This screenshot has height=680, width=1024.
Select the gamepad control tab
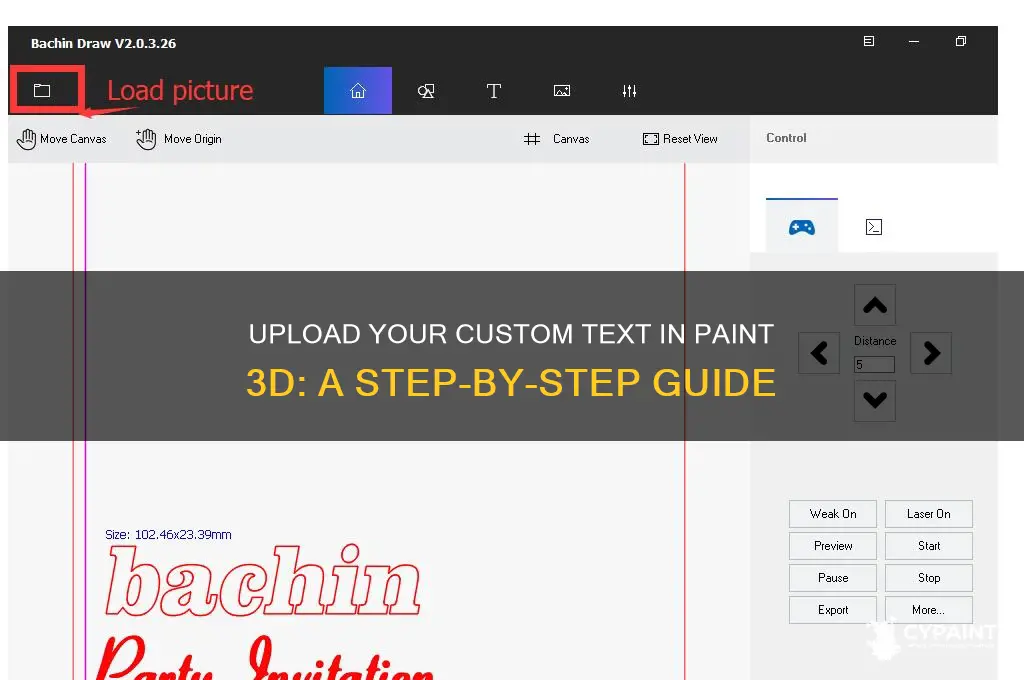coord(802,227)
